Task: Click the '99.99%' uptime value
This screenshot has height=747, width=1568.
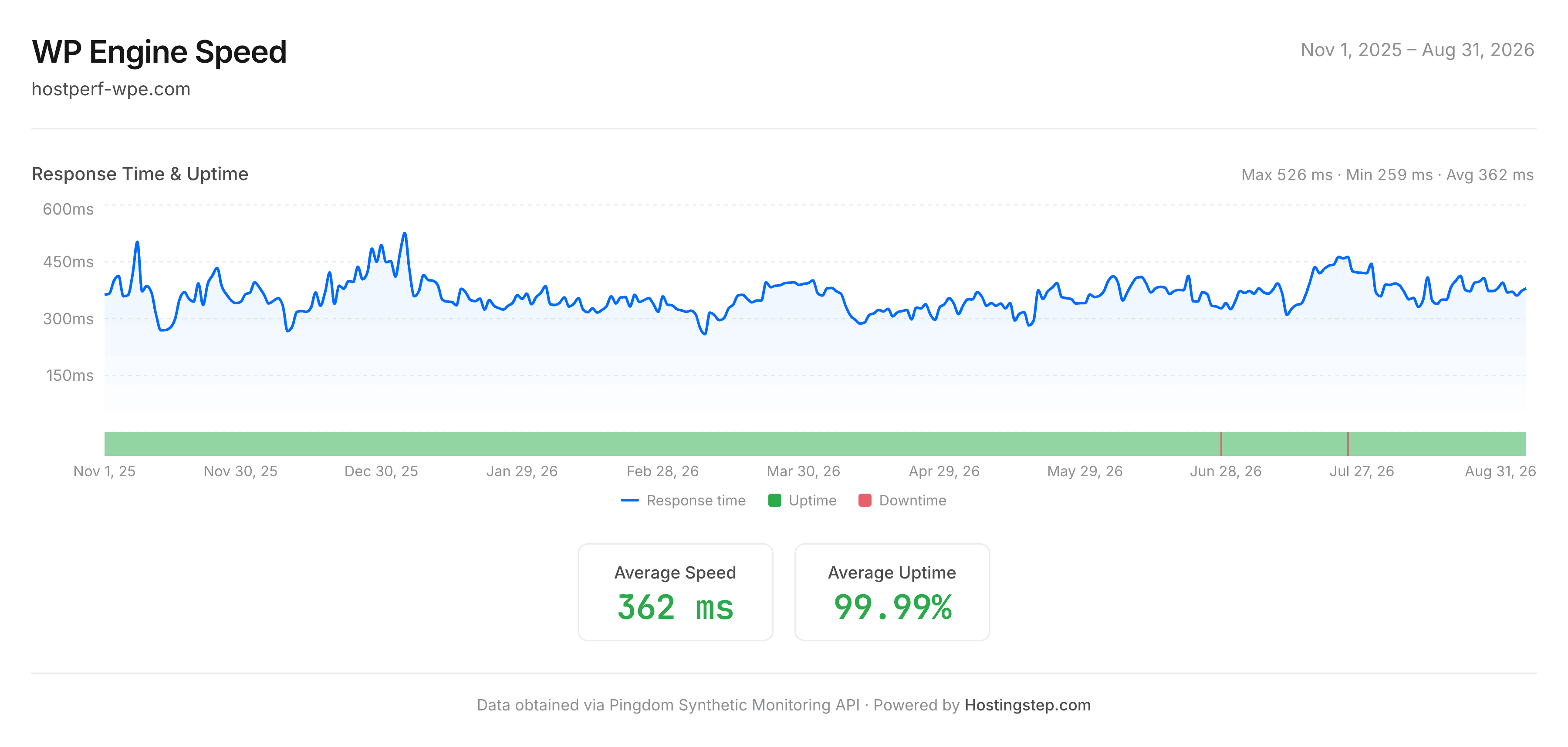Action: click(x=892, y=608)
